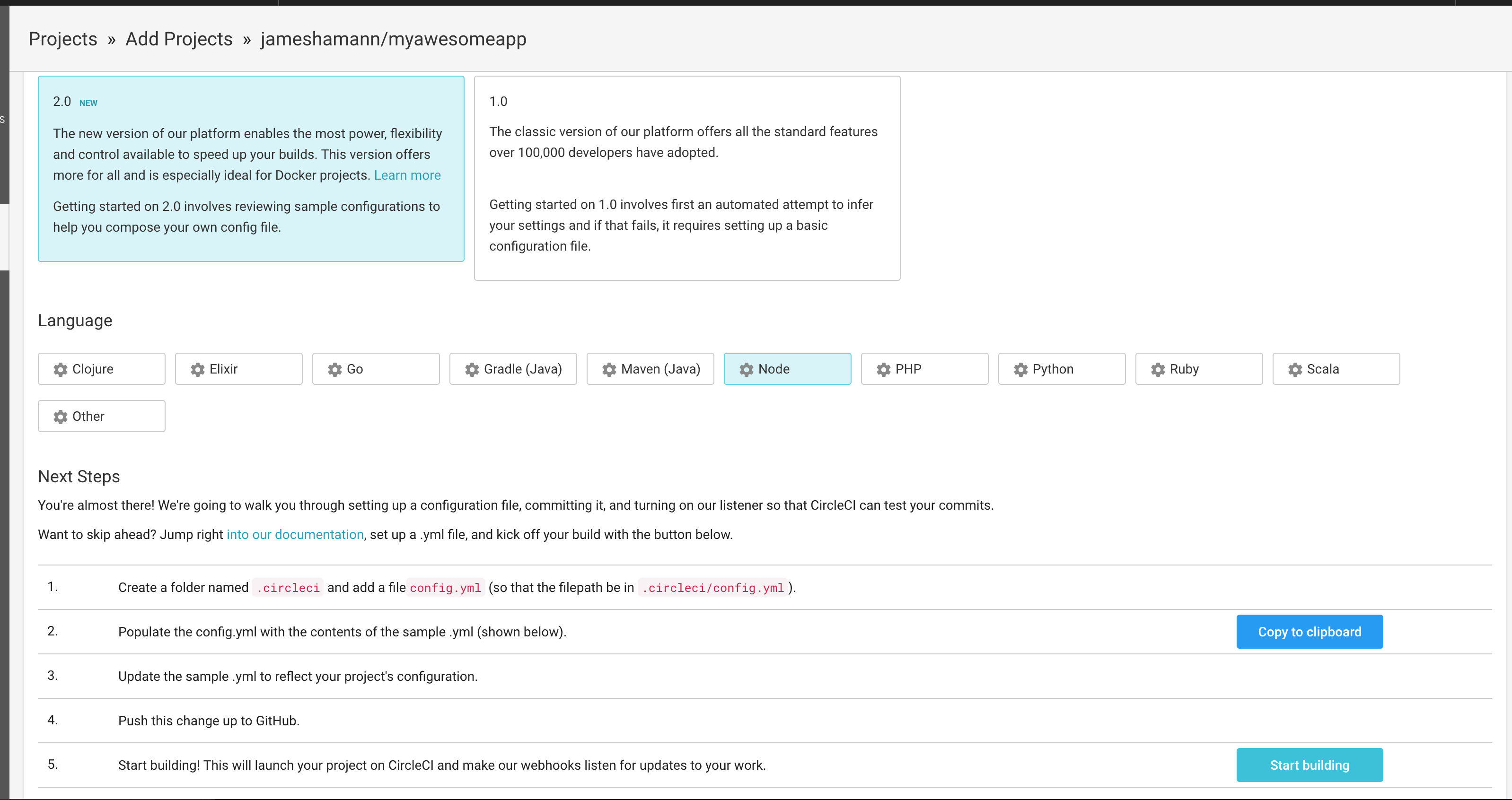1512x800 pixels.
Task: Click the Start building button
Action: (x=1310, y=765)
